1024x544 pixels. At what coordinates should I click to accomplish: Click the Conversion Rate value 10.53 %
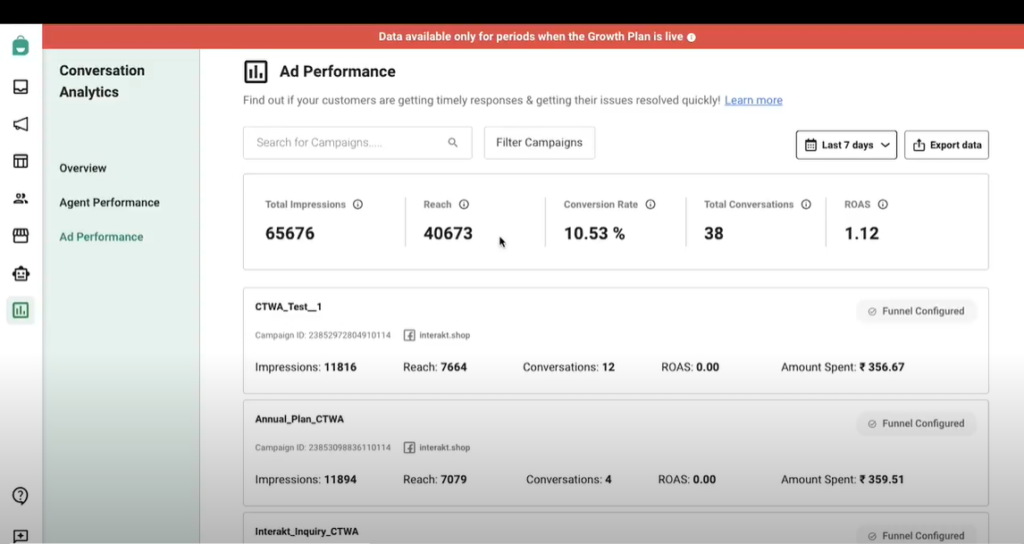(594, 233)
